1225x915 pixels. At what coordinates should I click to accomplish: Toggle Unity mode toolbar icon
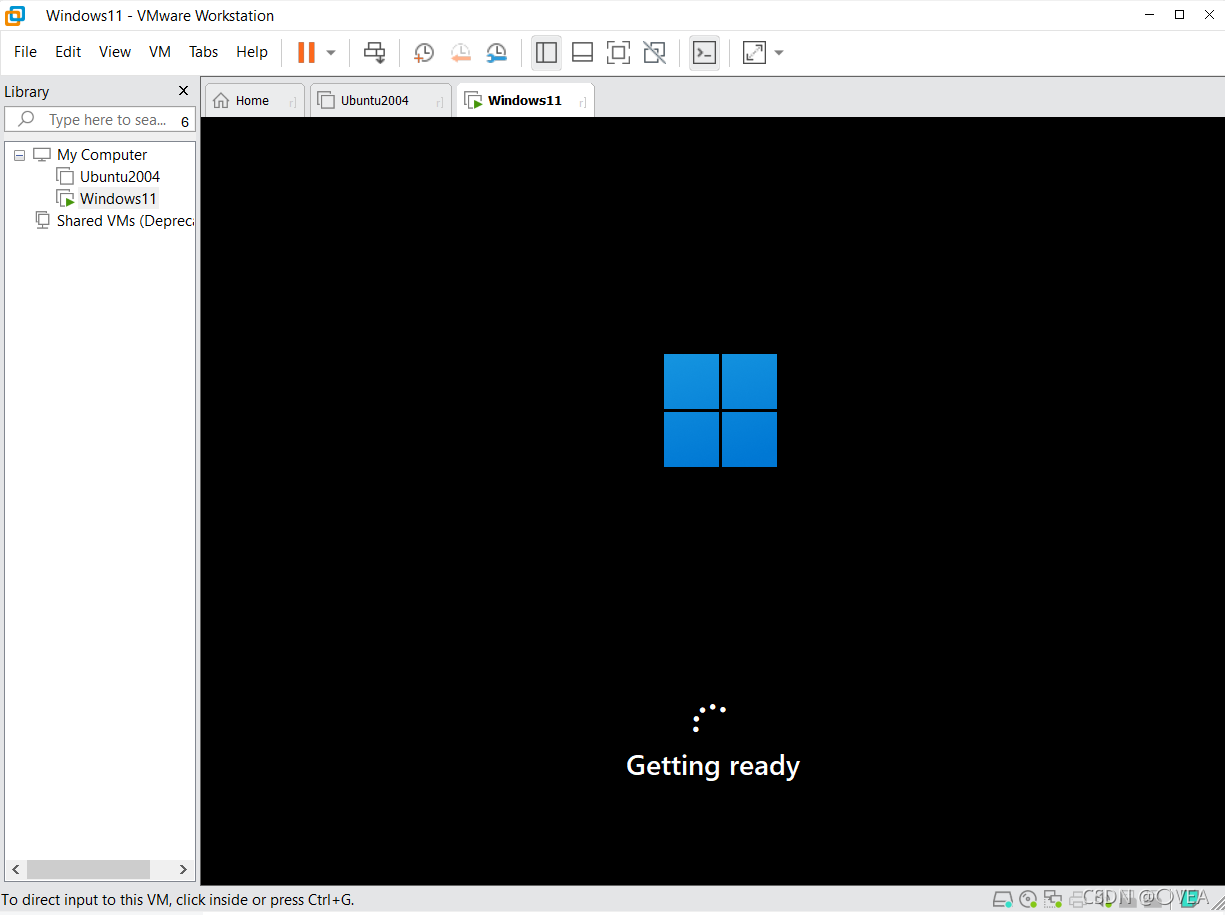coord(654,52)
